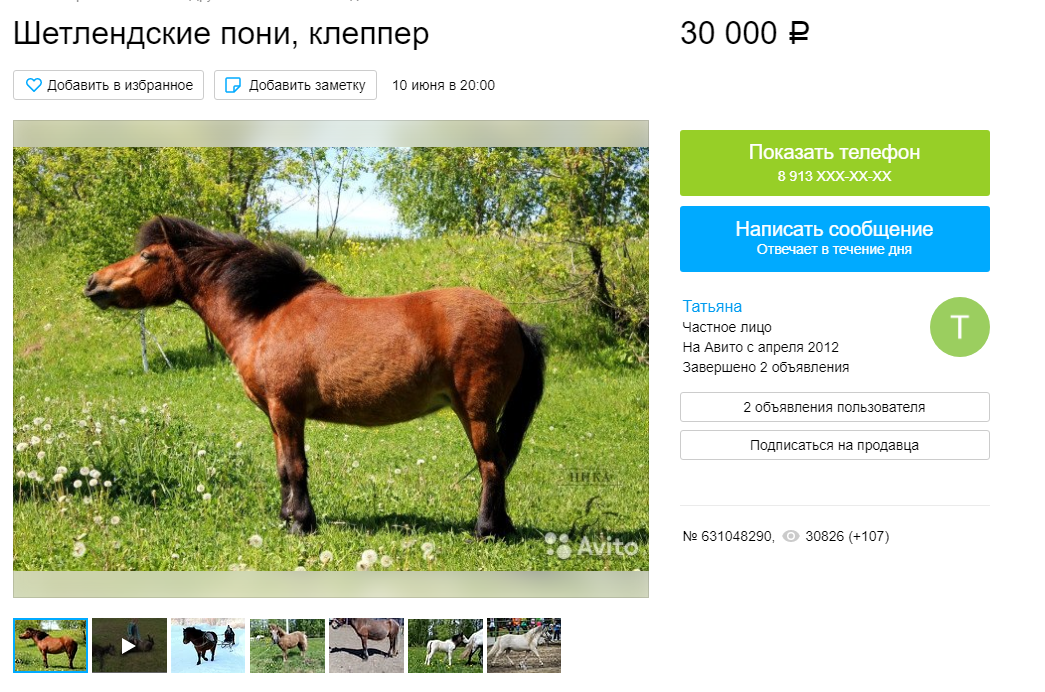Click Подписаться на продавца button
Viewport: 1045px width, 692px height.
[834, 445]
